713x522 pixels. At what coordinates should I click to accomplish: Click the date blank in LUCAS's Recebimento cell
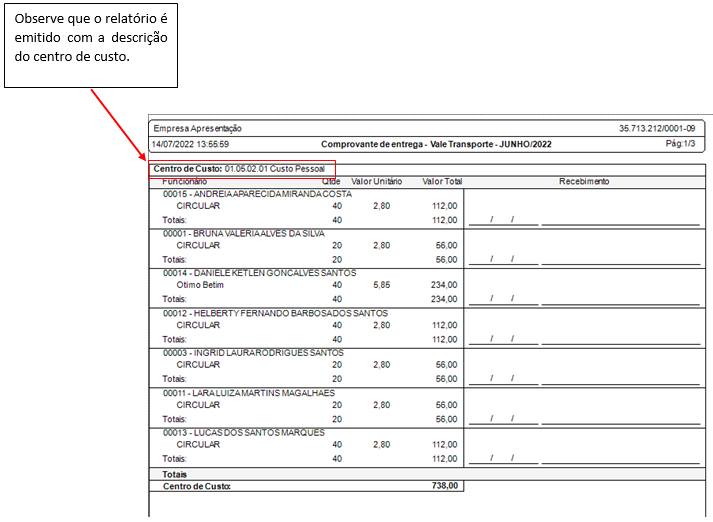point(503,458)
